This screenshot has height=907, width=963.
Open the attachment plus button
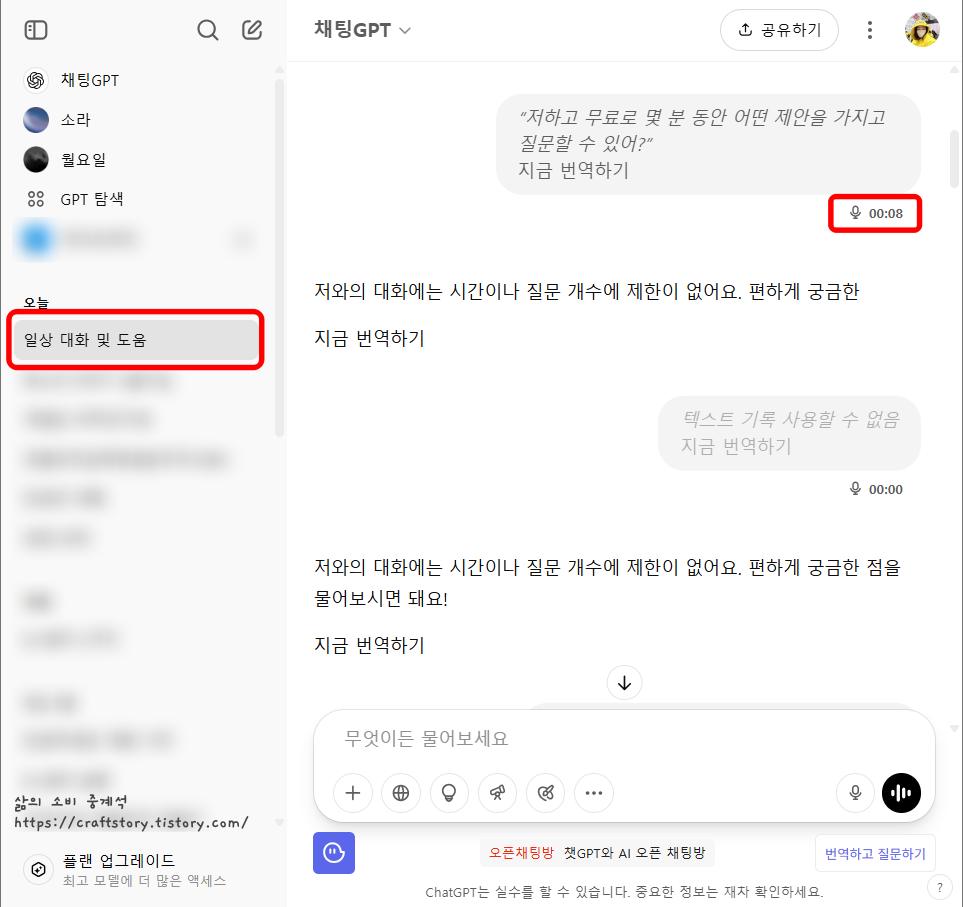(x=353, y=793)
